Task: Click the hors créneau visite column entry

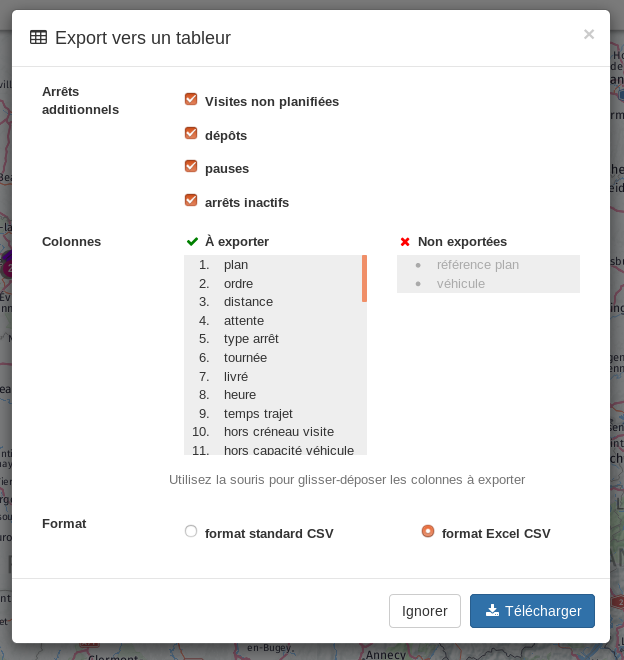Action: pos(278,432)
